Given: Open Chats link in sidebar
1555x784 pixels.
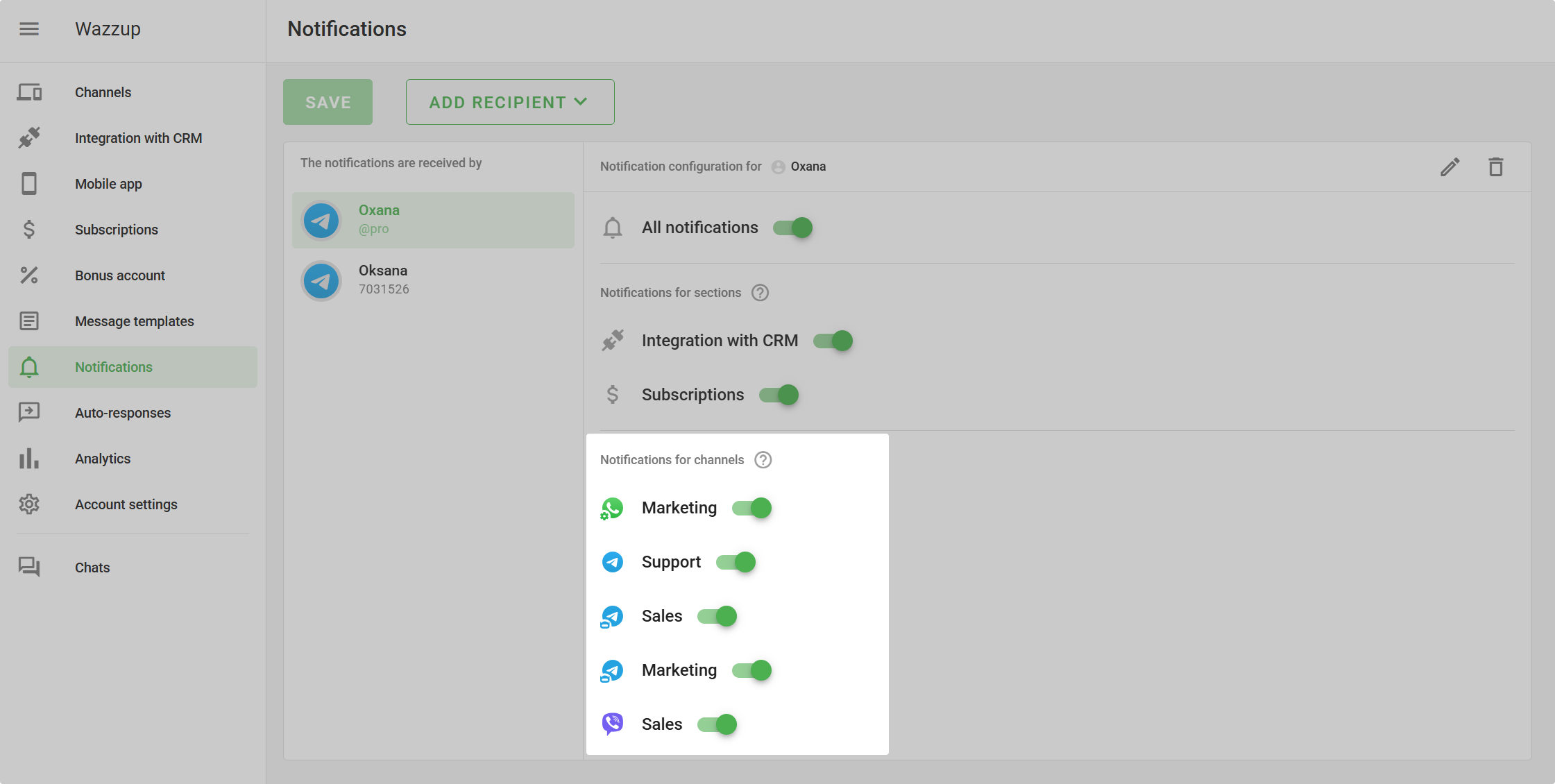Looking at the screenshot, I should pos(133,568).
